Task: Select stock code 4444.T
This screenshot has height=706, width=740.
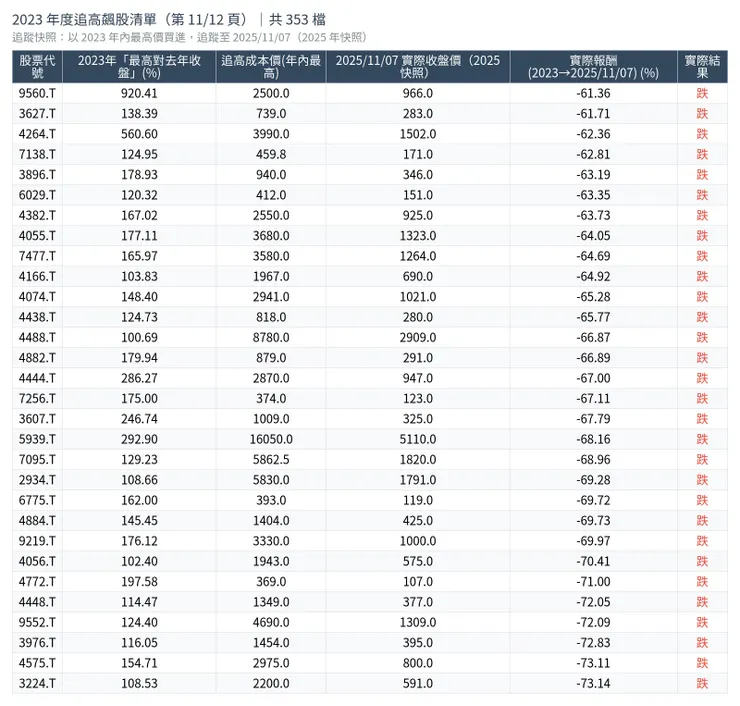Action: [37, 378]
